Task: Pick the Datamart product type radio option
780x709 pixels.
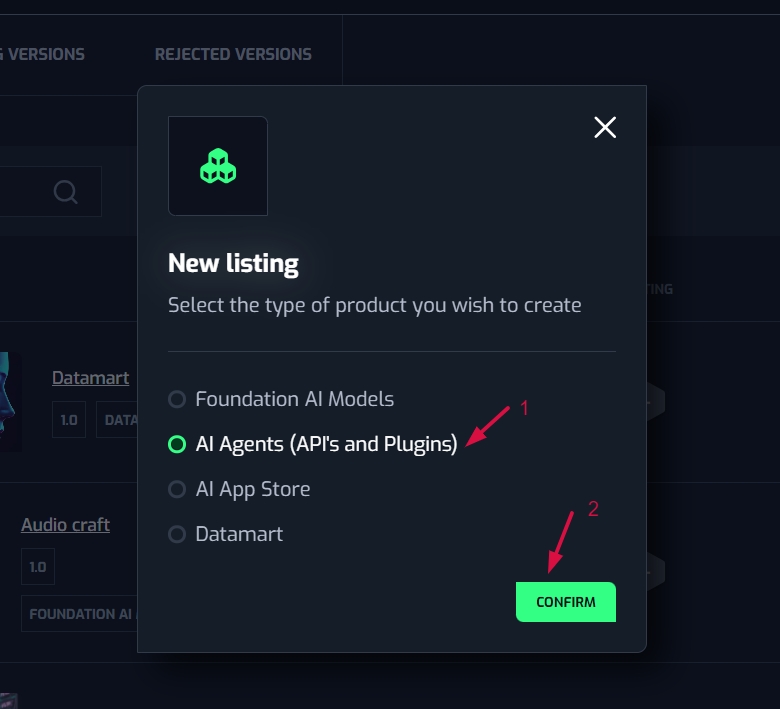Action: click(x=177, y=534)
